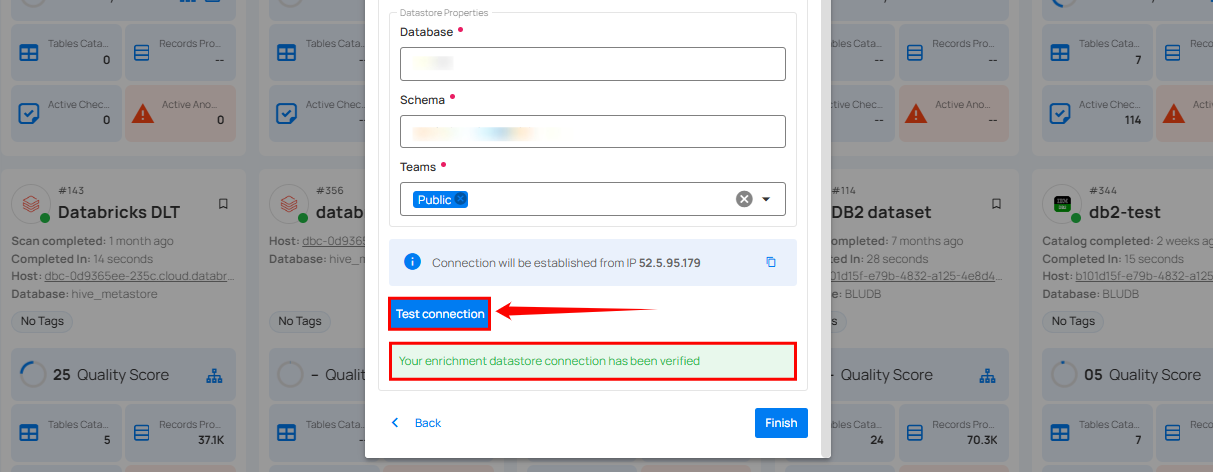
Task: Click the #356 databricks datastore icon
Action: [288, 203]
